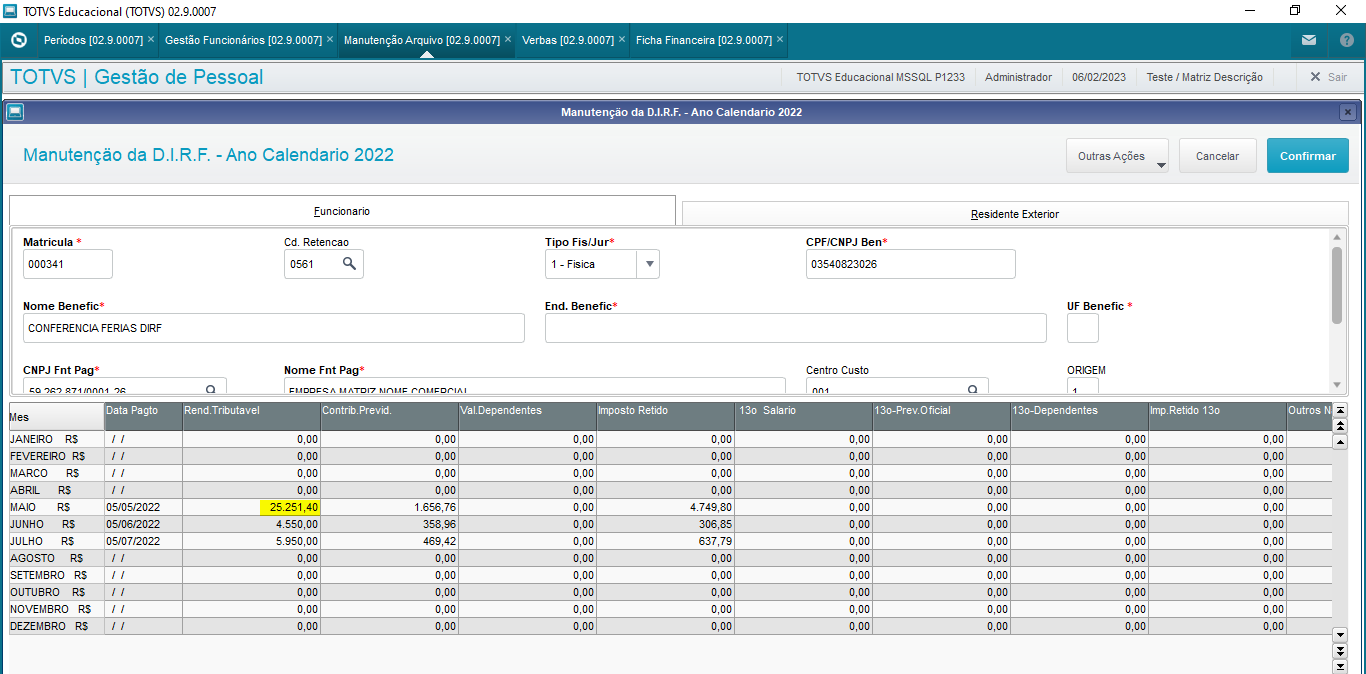
Task: Select the Funcionario tab
Action: pos(342,211)
